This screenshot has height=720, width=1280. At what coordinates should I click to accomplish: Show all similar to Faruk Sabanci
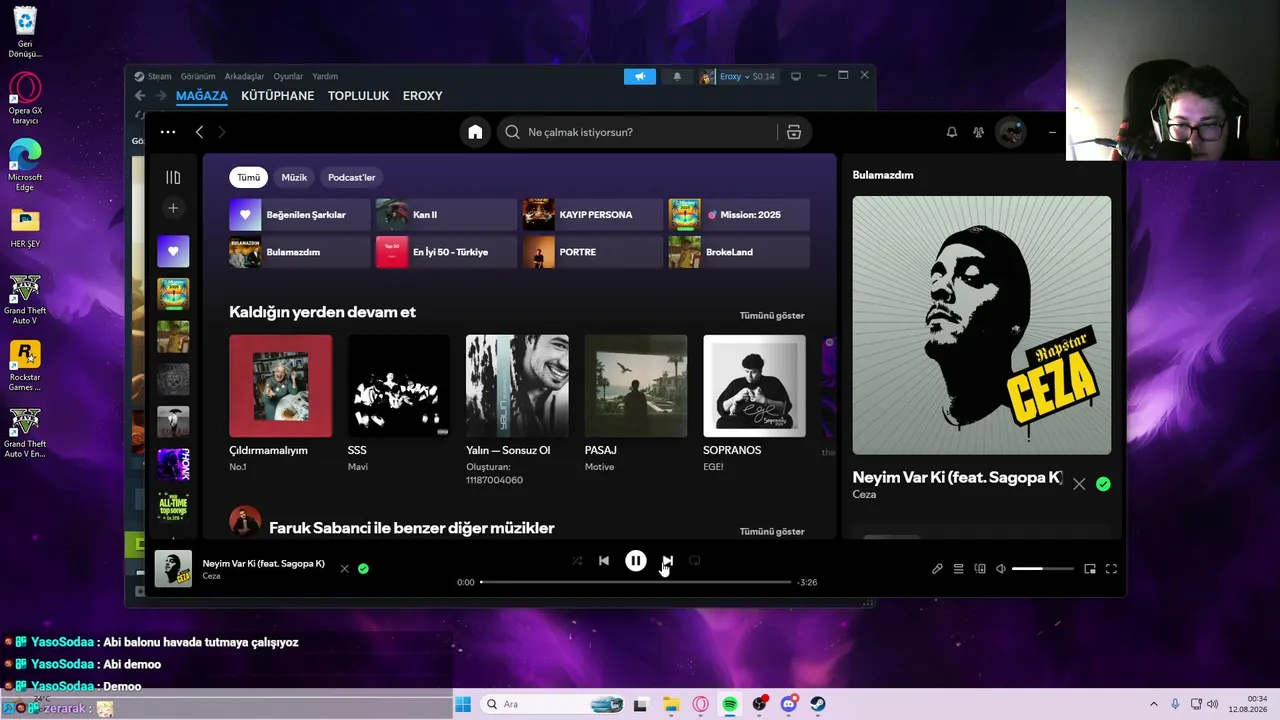click(772, 532)
